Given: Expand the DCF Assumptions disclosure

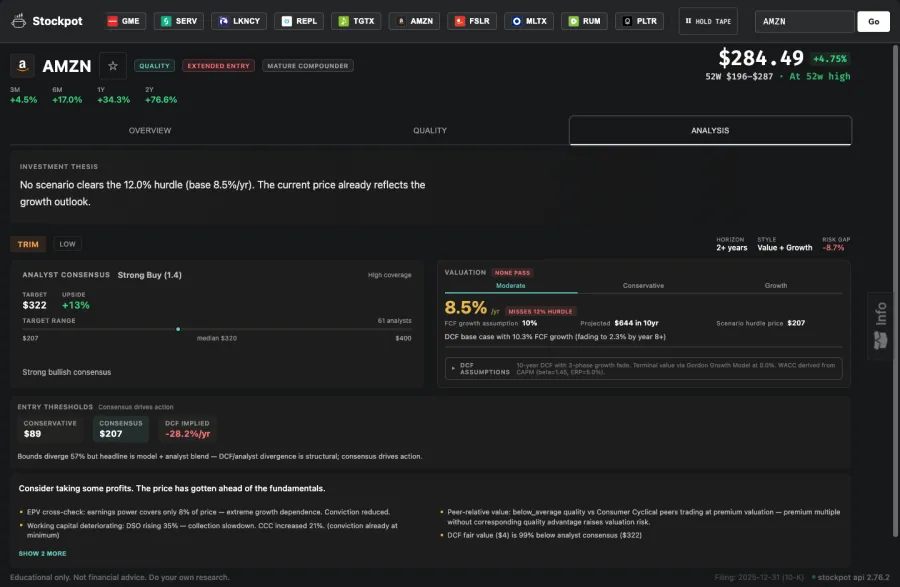Looking at the screenshot, I should [x=643, y=368].
